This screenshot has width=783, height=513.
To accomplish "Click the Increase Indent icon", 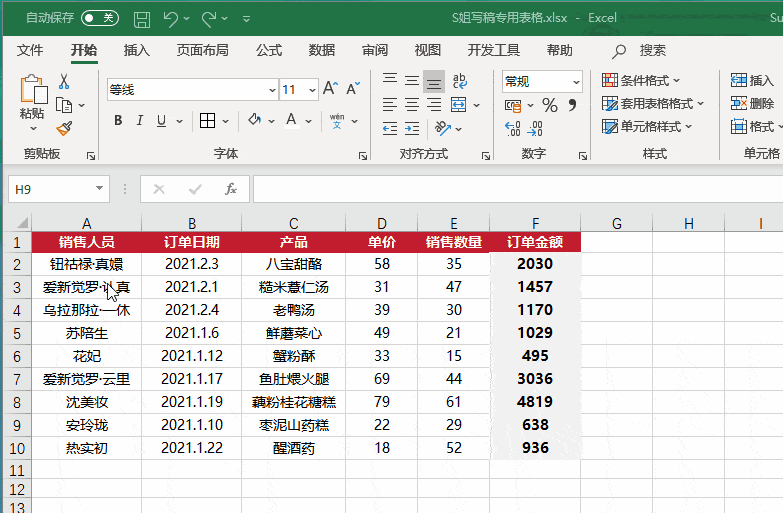I will pyautogui.click(x=412, y=128).
